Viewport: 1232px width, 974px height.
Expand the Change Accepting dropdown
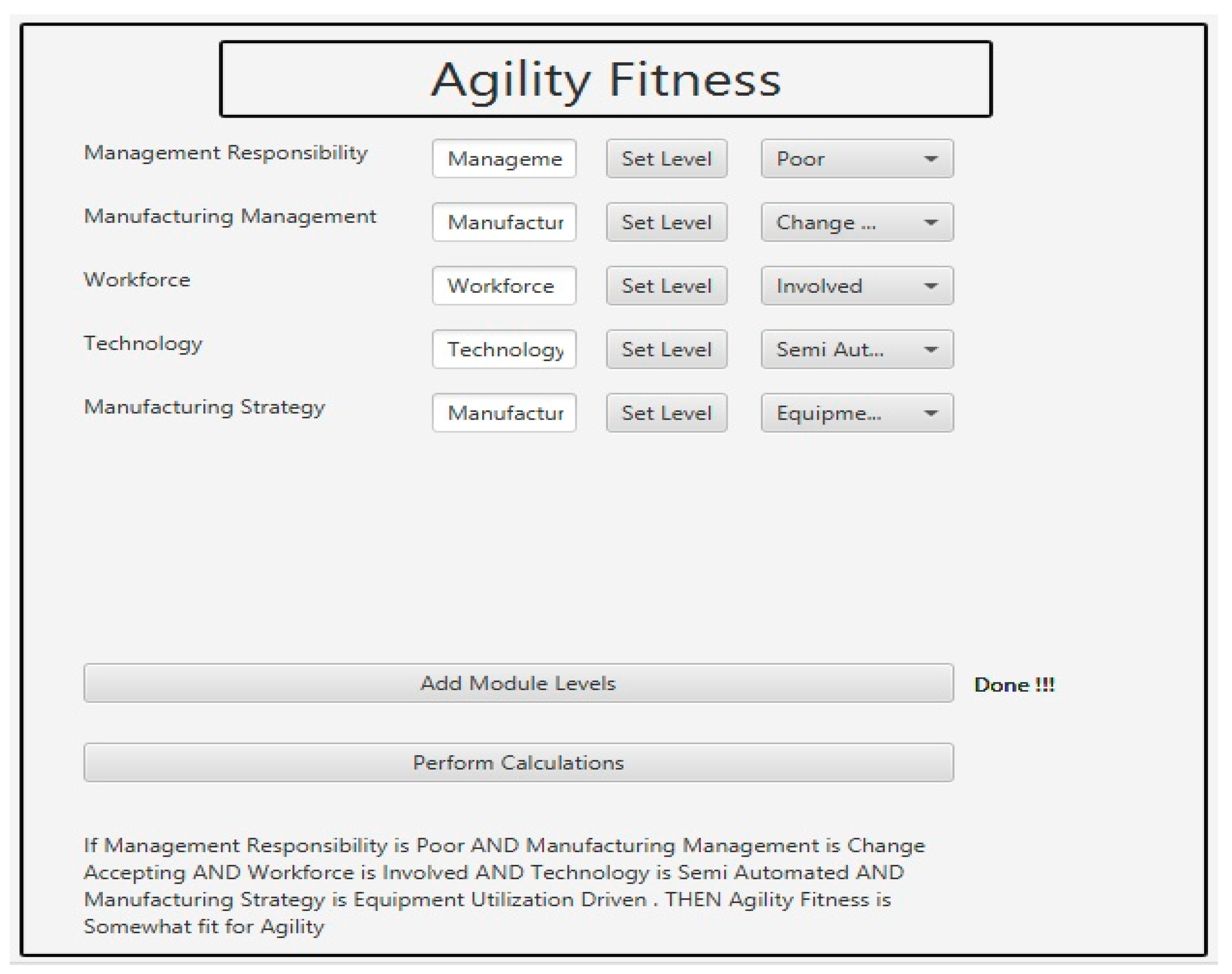[x=856, y=222]
